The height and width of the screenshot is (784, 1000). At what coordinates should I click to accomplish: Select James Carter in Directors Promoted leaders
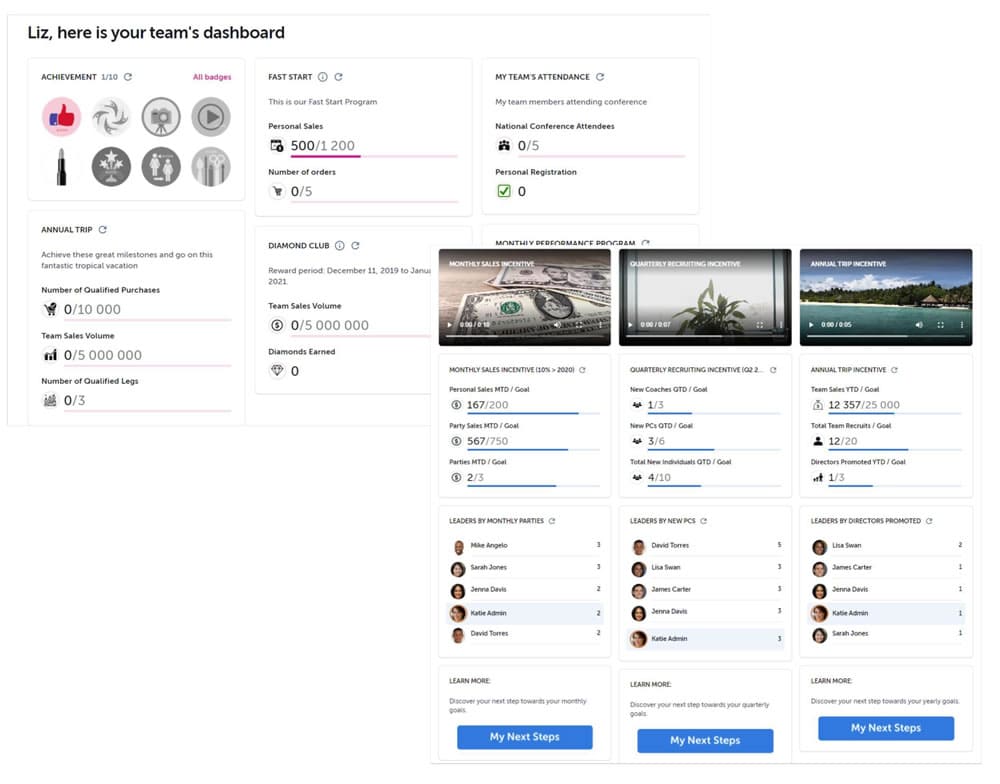(887, 568)
